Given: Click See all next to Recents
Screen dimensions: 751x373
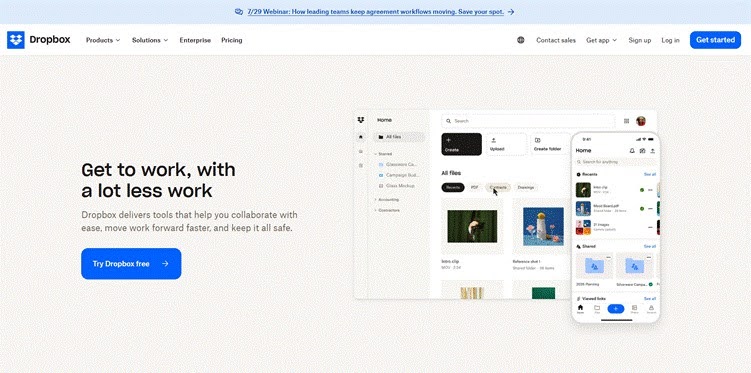Looking at the screenshot, I should (x=649, y=174).
